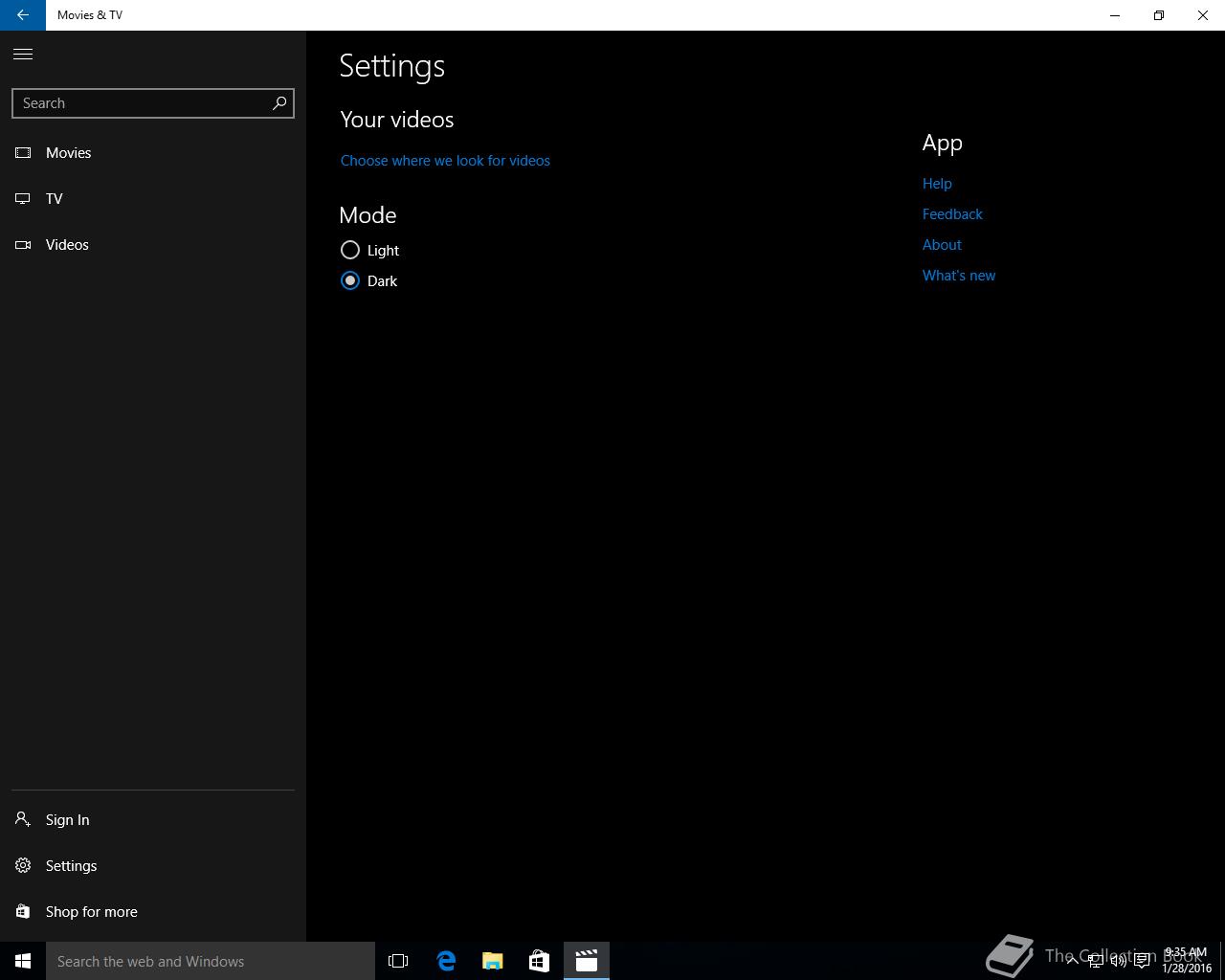The image size is (1225, 980).
Task: Click the magnifier search icon
Action: coord(279,103)
